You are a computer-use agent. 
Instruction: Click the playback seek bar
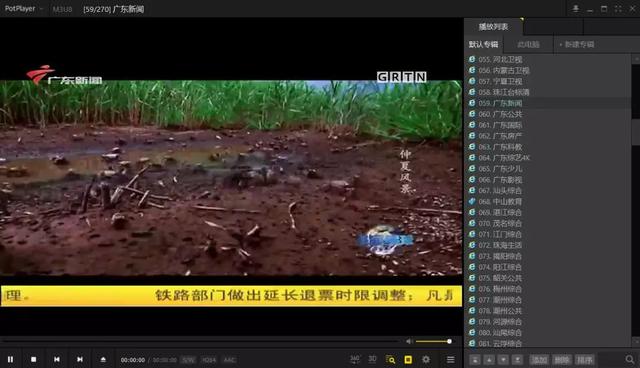click(200, 340)
